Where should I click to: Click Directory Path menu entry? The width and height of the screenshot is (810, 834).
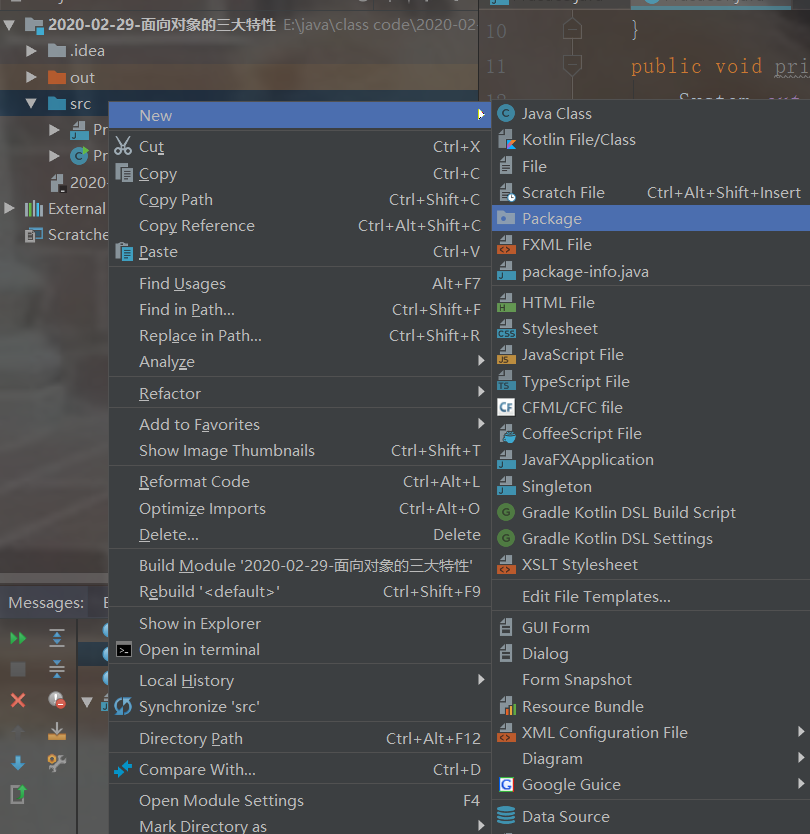click(299, 738)
